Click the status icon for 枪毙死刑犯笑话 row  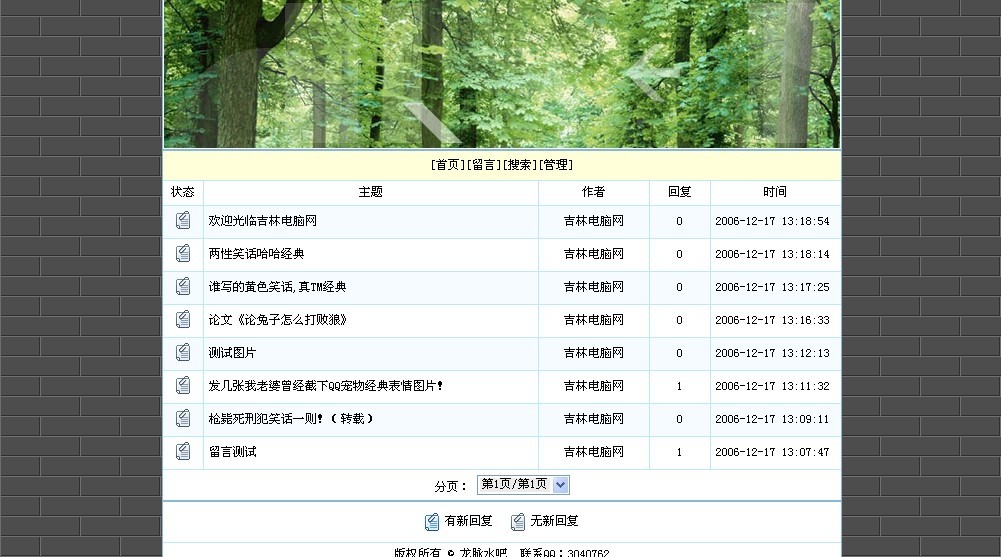tap(183, 419)
